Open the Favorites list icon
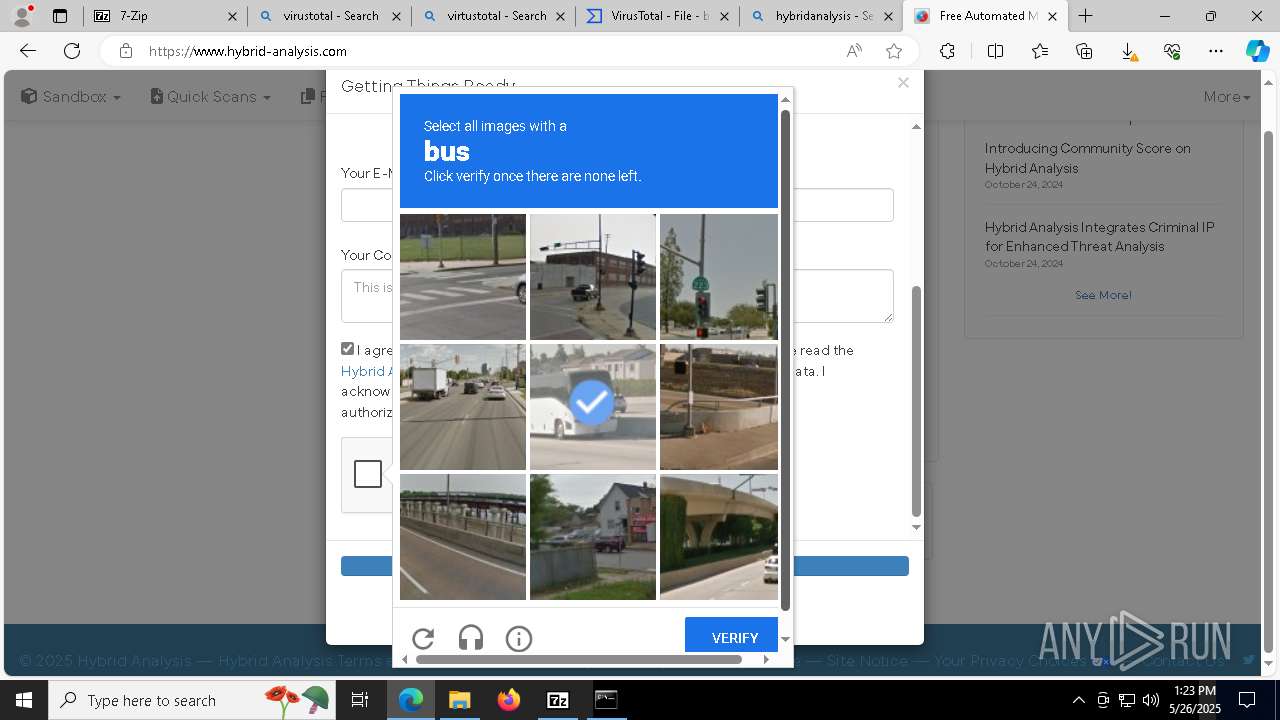Viewport: 1280px width, 720px height. click(1040, 51)
